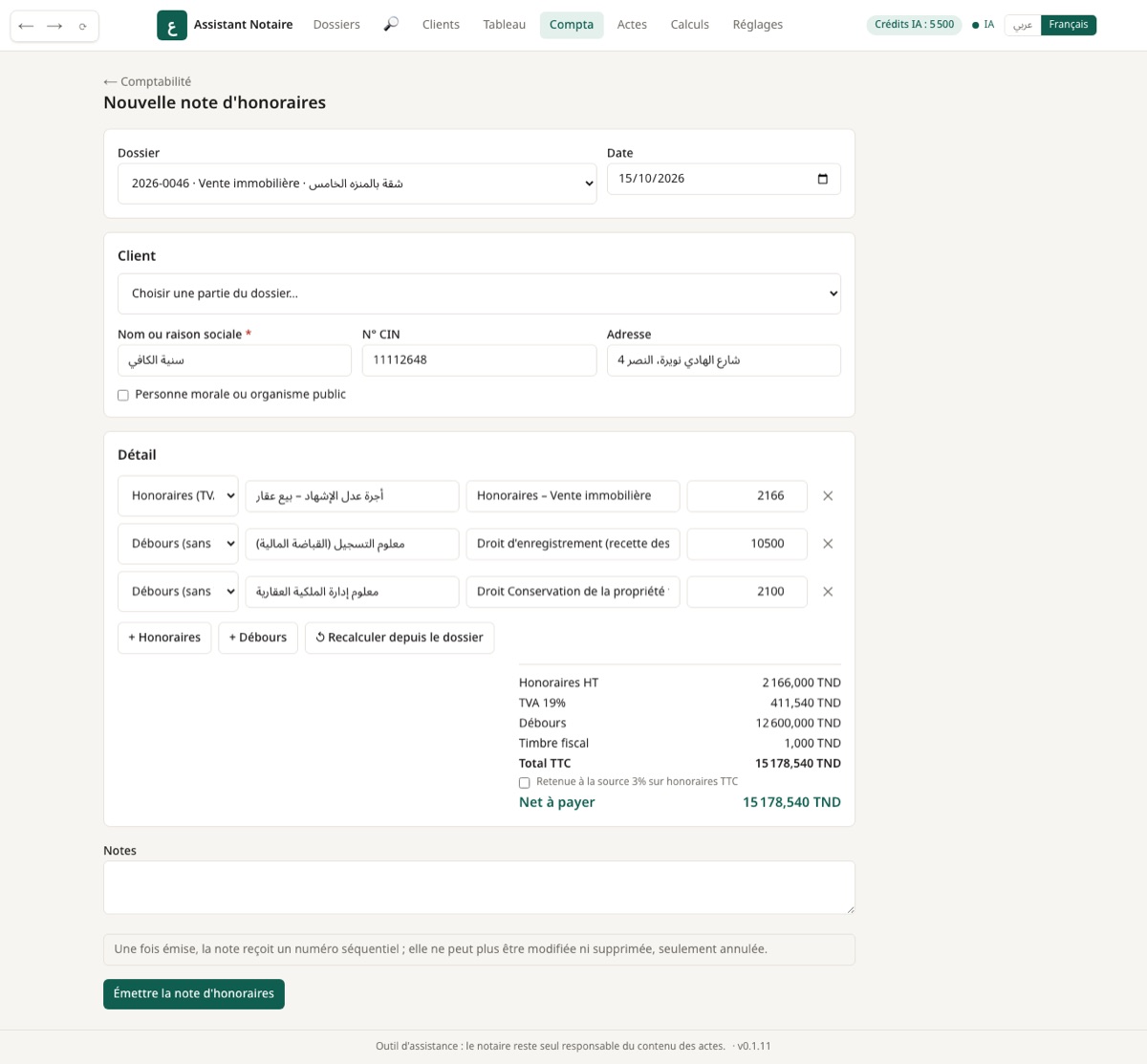Edit Arabic label معلوم إدارة الملكية العقارية
1147x1064 pixels.
click(352, 592)
